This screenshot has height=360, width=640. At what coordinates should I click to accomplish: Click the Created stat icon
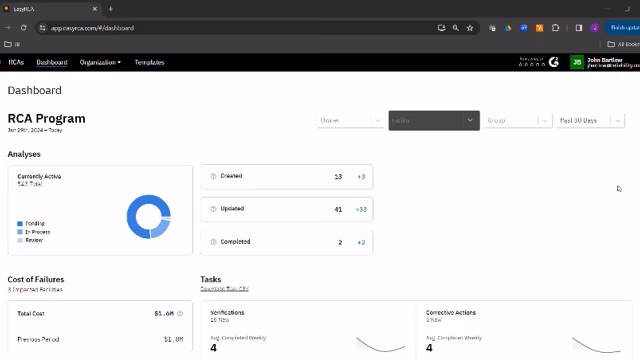pyautogui.click(x=213, y=176)
